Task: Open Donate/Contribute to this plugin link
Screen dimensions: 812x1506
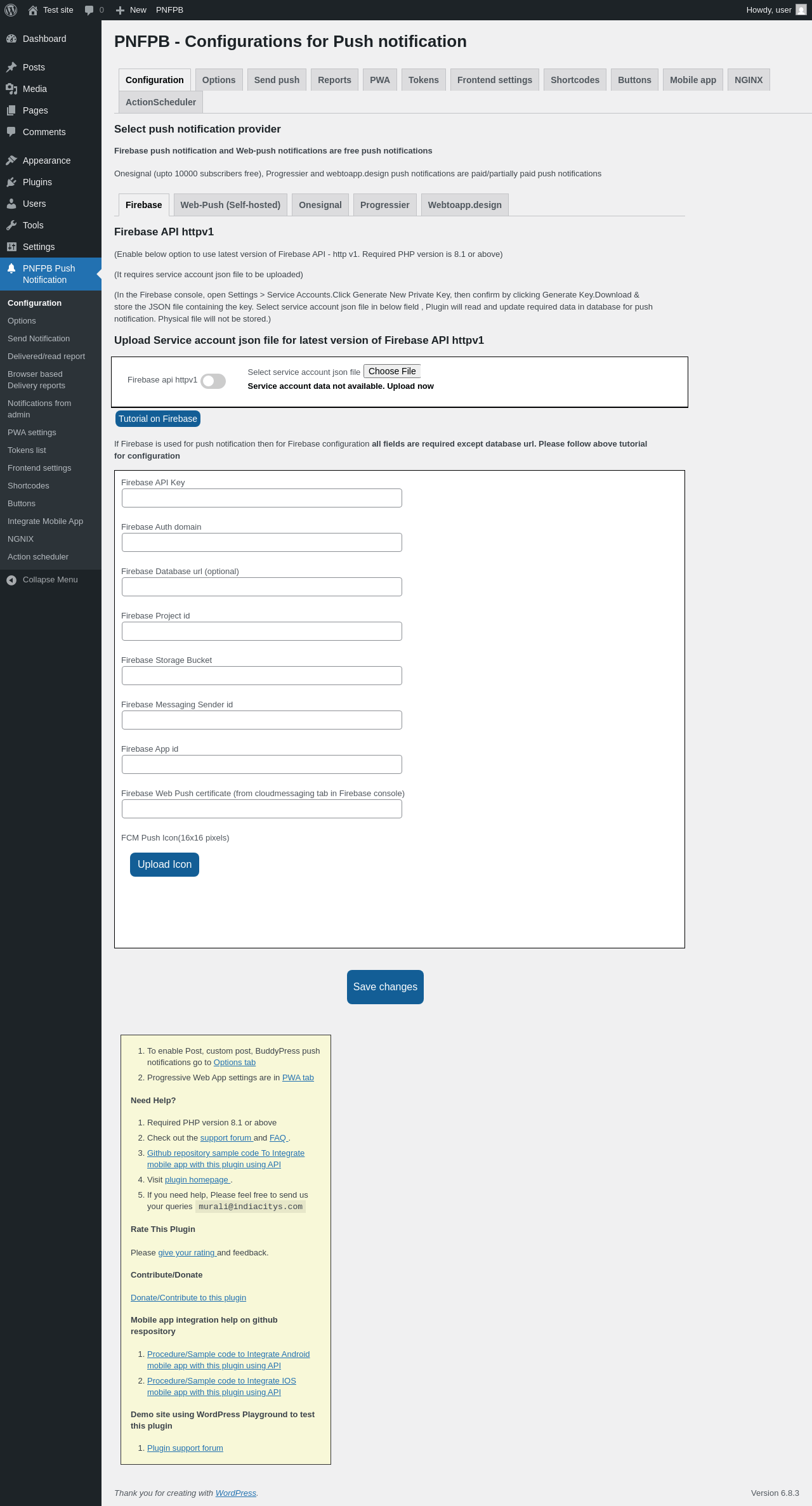Action: coord(188,1298)
